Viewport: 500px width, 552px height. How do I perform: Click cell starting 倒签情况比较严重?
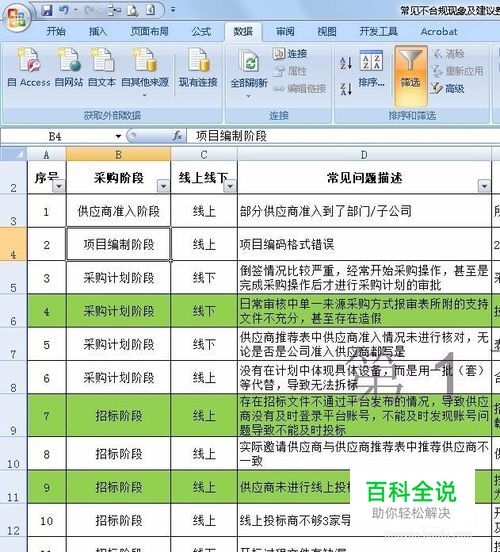364,278
